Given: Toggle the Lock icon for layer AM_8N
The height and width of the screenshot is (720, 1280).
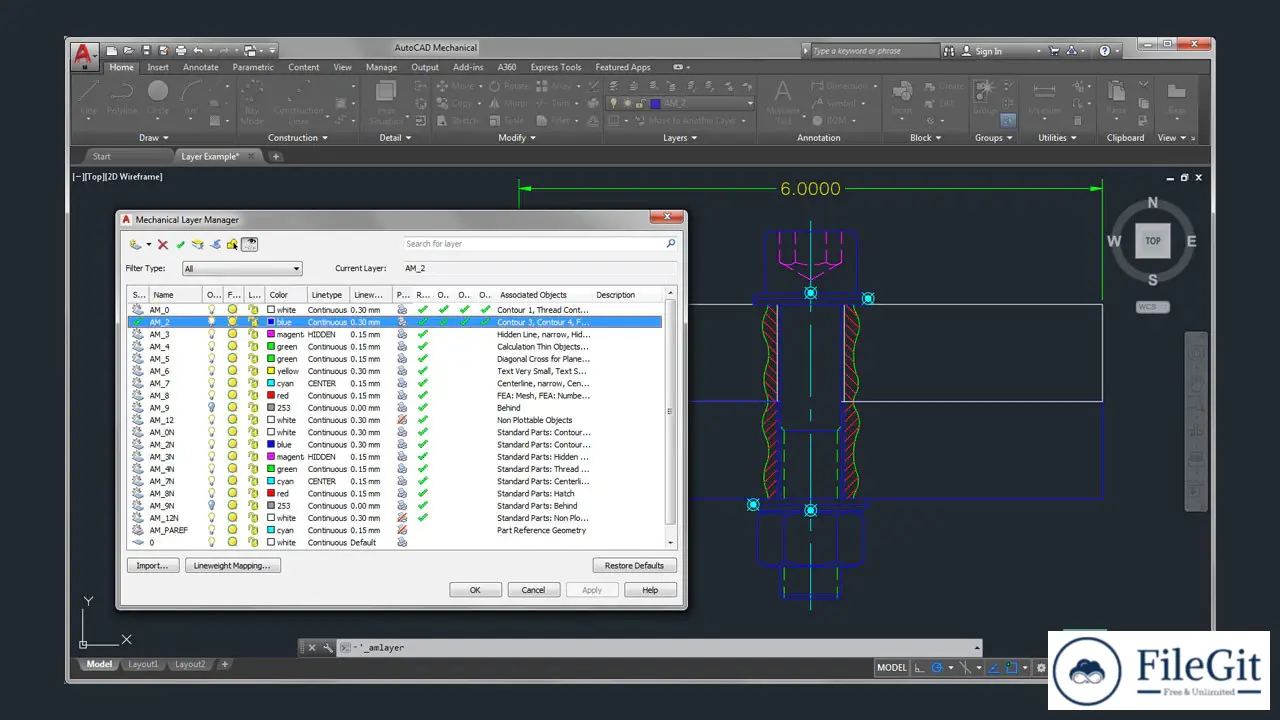Looking at the screenshot, I should click(x=254, y=493).
